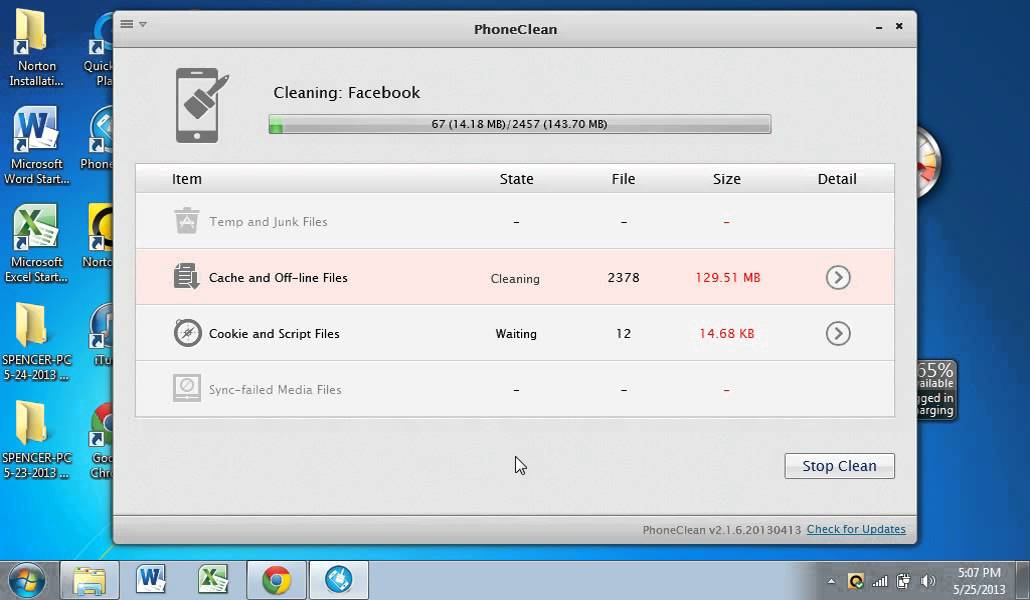1030x600 pixels.
Task: Click the 129.51 MB size value
Action: (727, 277)
